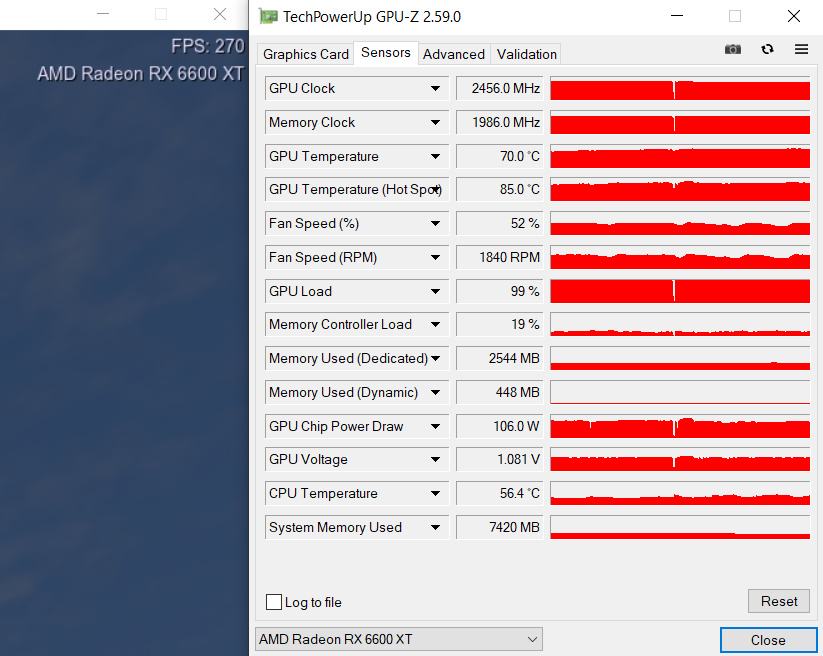Take a screenshot with the camera icon

click(x=733, y=49)
